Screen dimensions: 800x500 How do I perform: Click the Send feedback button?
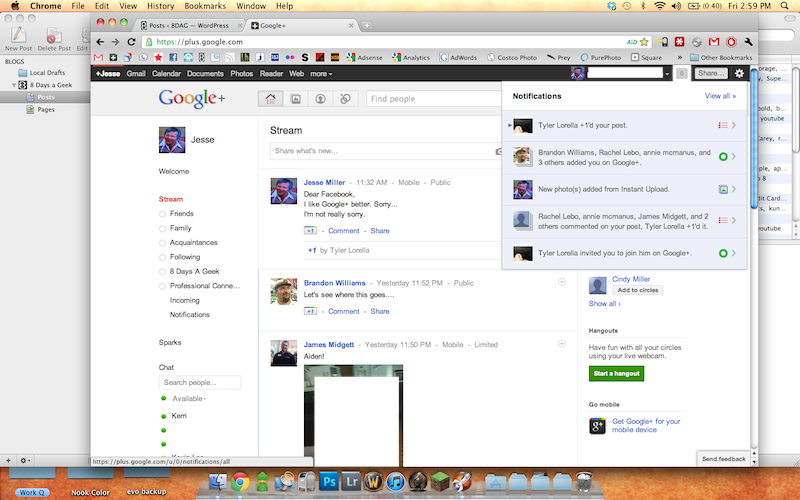pos(723,459)
